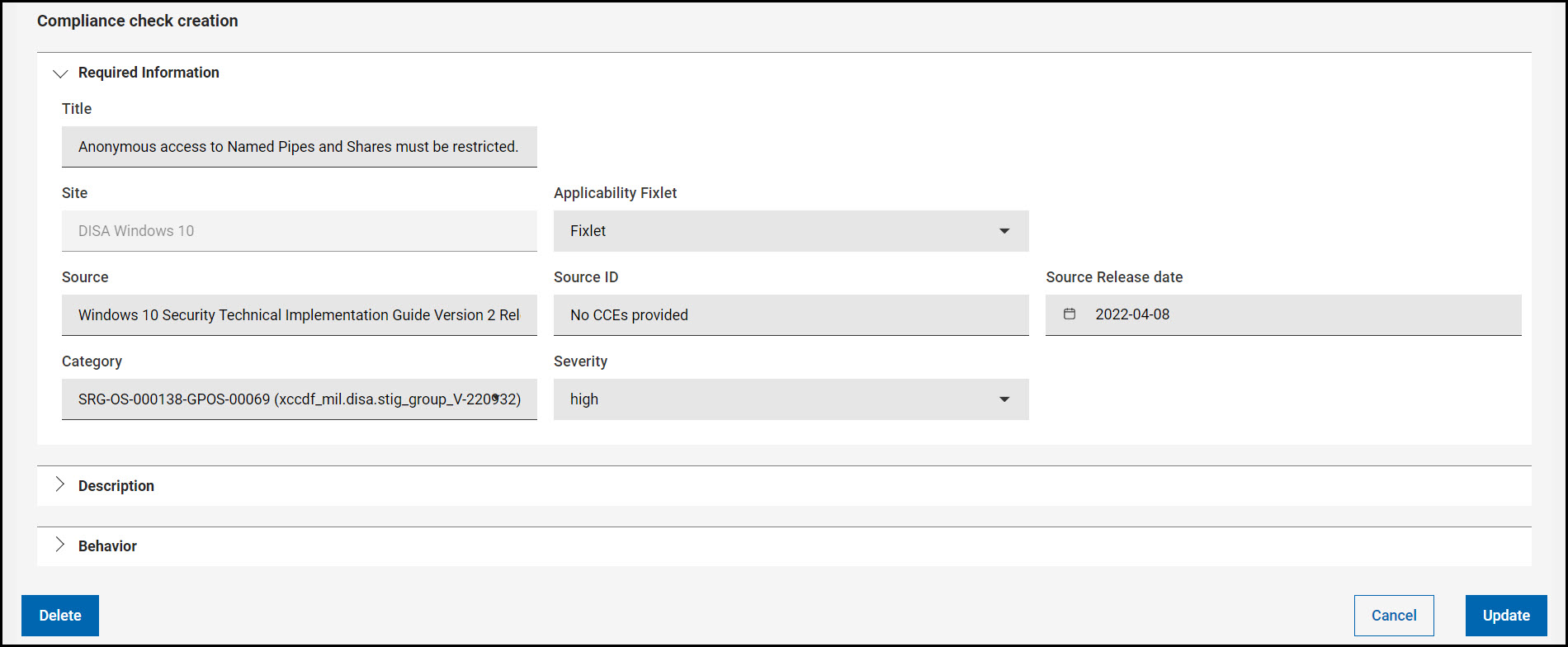The height and width of the screenshot is (647, 1568).
Task: Open the Category dropdown arrow
Action: click(x=496, y=398)
